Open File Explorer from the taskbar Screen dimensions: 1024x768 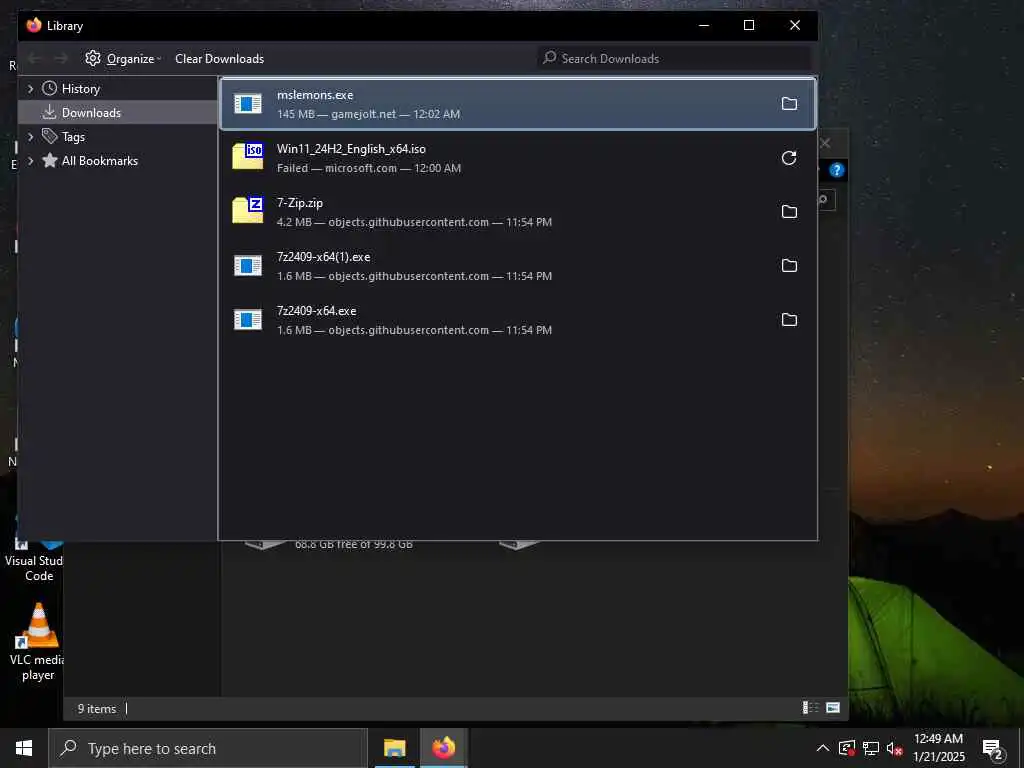(x=394, y=748)
